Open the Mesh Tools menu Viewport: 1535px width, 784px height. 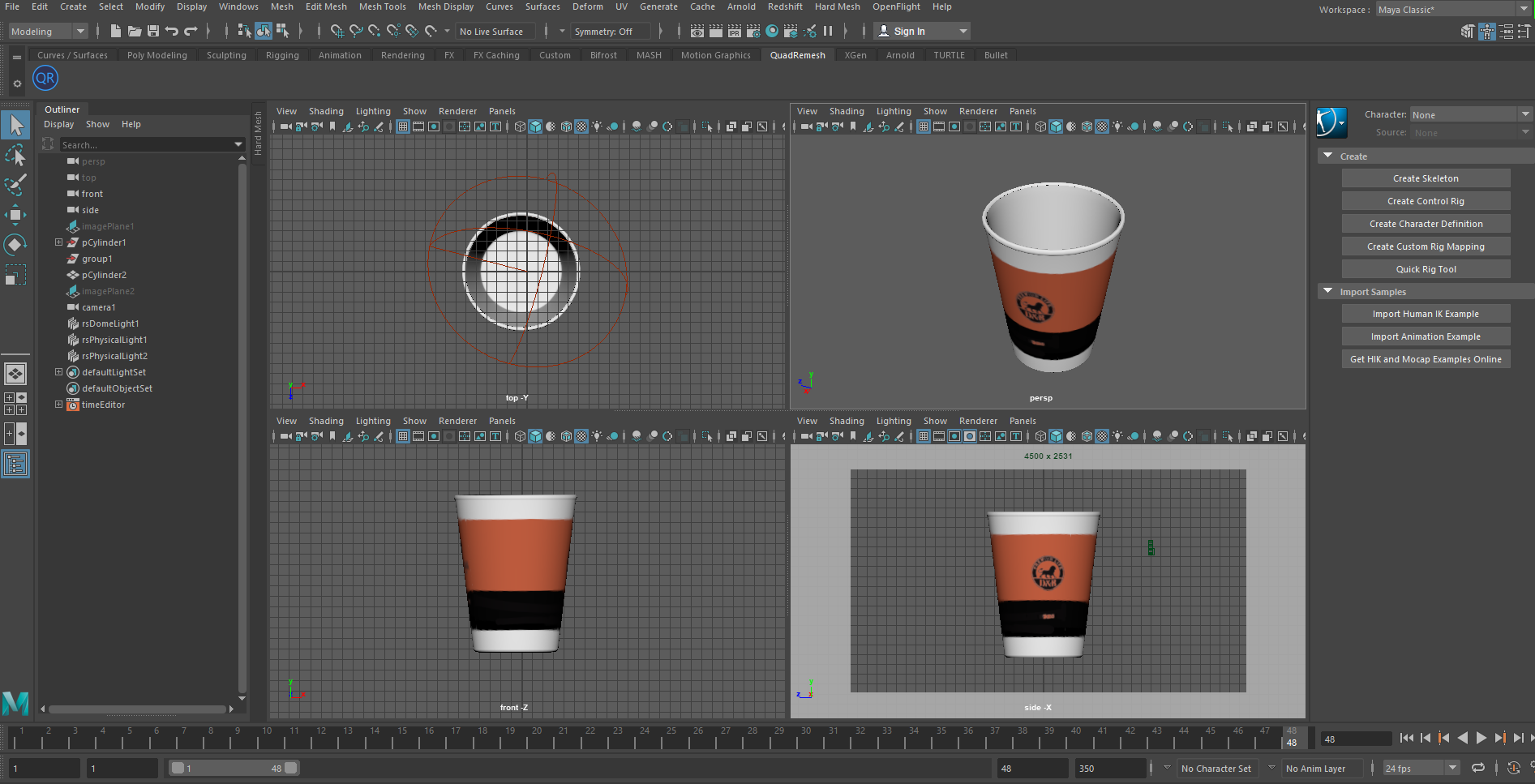(x=382, y=6)
